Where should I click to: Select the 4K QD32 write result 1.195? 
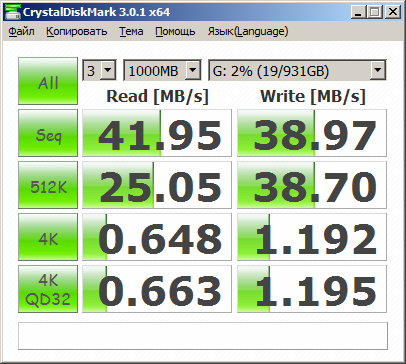[x=312, y=289]
